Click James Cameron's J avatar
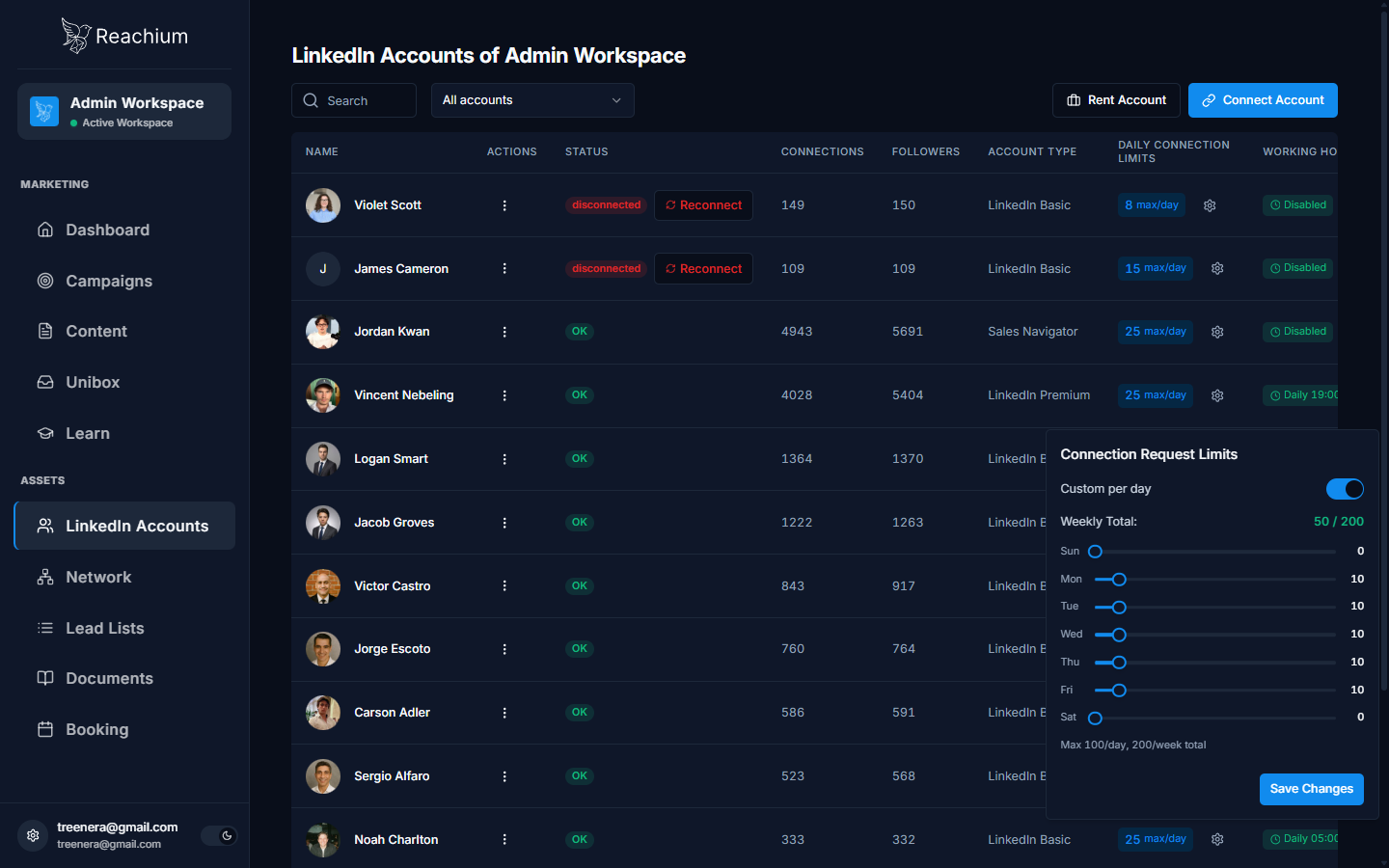 click(x=323, y=268)
